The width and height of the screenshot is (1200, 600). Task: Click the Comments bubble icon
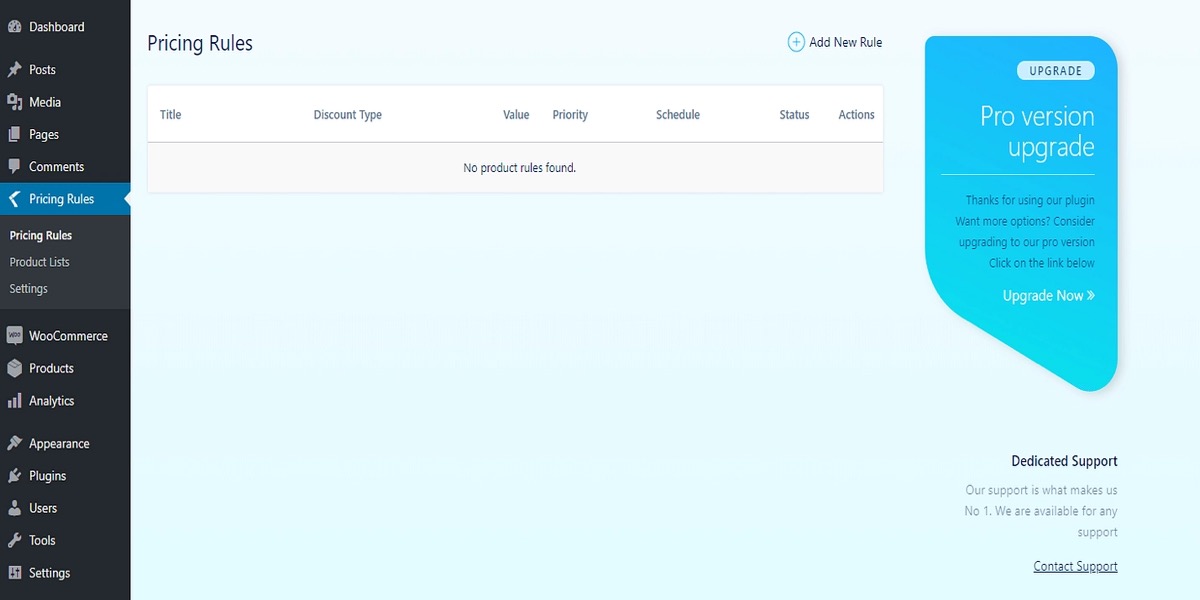coord(14,167)
